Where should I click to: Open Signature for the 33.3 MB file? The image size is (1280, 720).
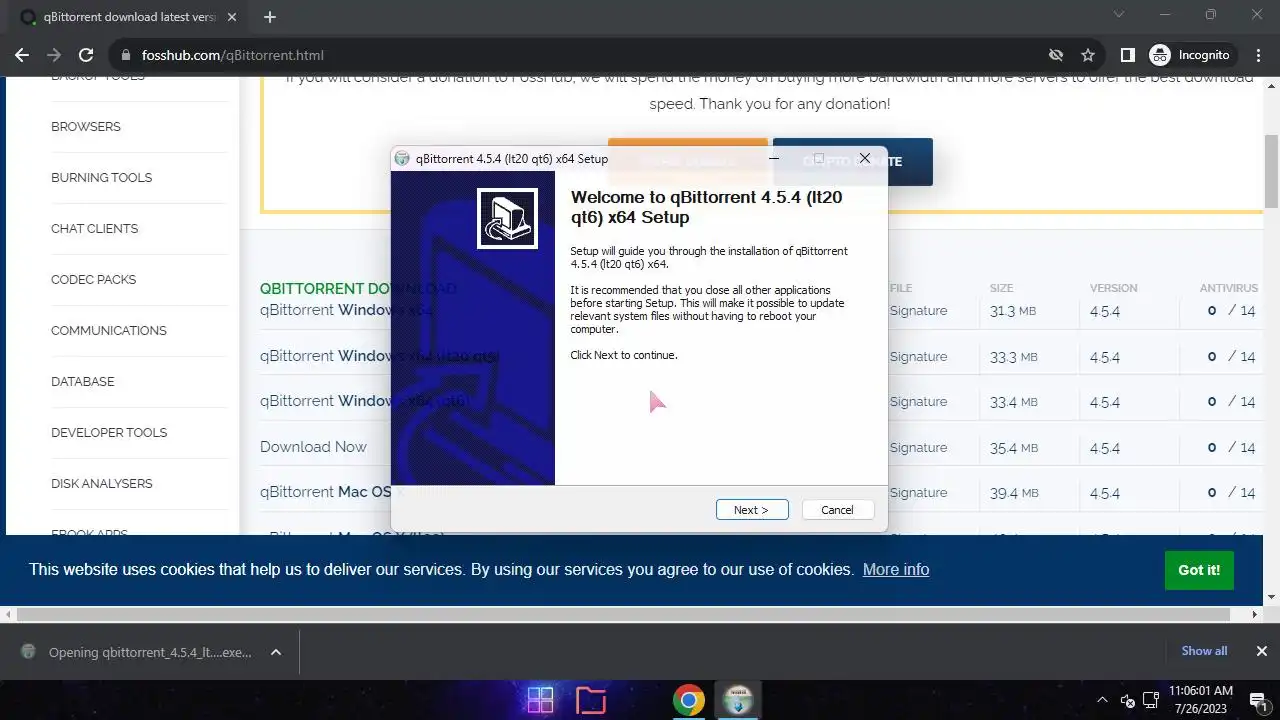click(918, 357)
